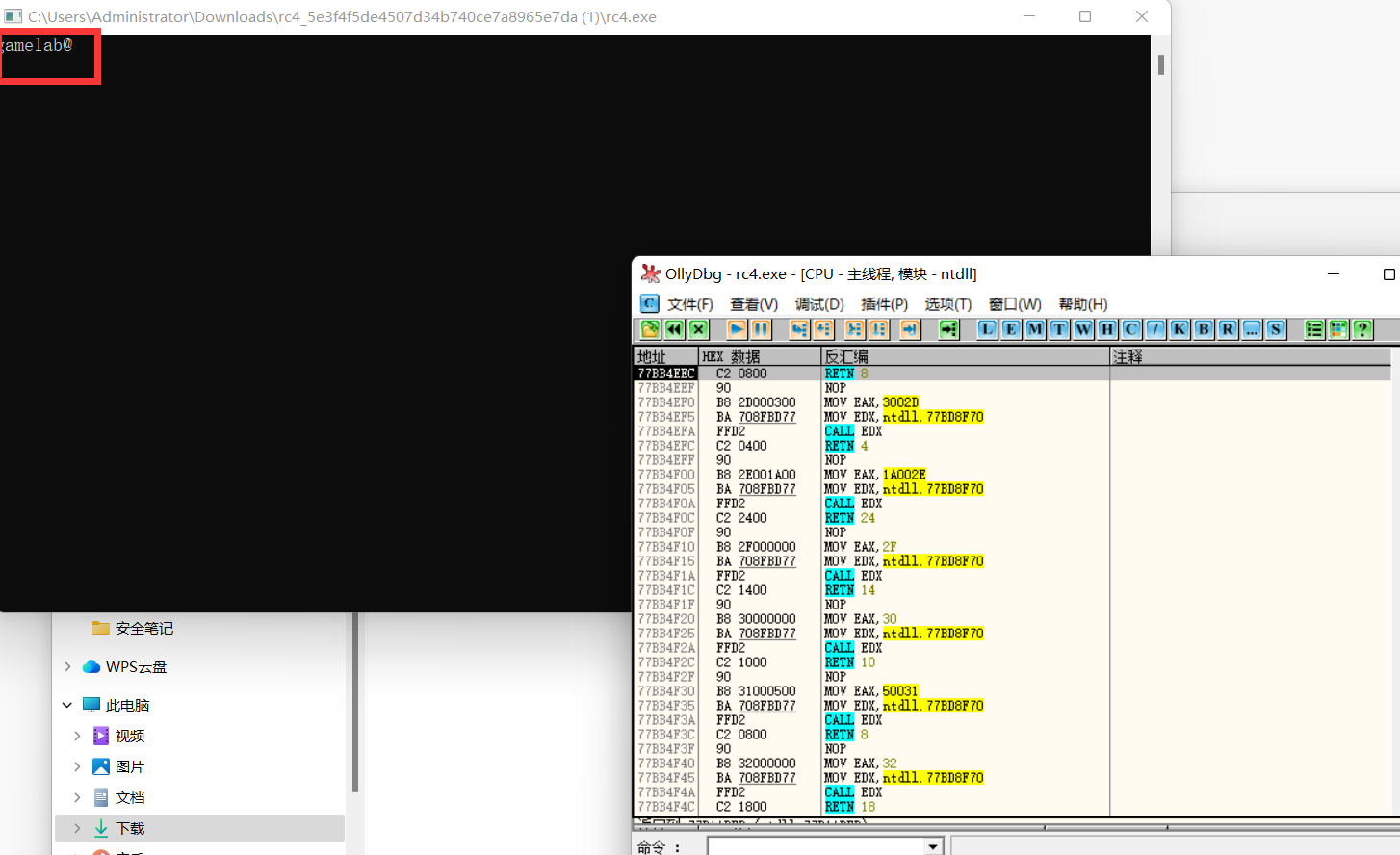The height and width of the screenshot is (855, 1400).
Task: Select row MOV EAX,50031
Action: tap(1012, 691)
